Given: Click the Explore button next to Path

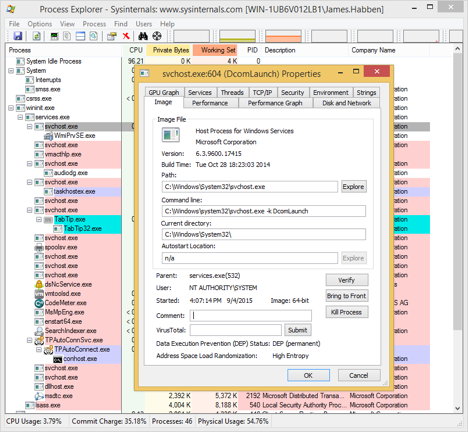Looking at the screenshot, I should (x=353, y=187).
